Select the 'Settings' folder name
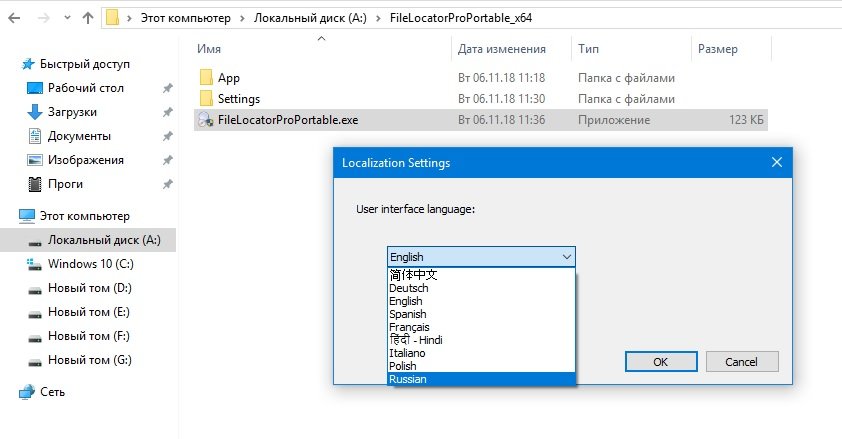 pyautogui.click(x=238, y=99)
